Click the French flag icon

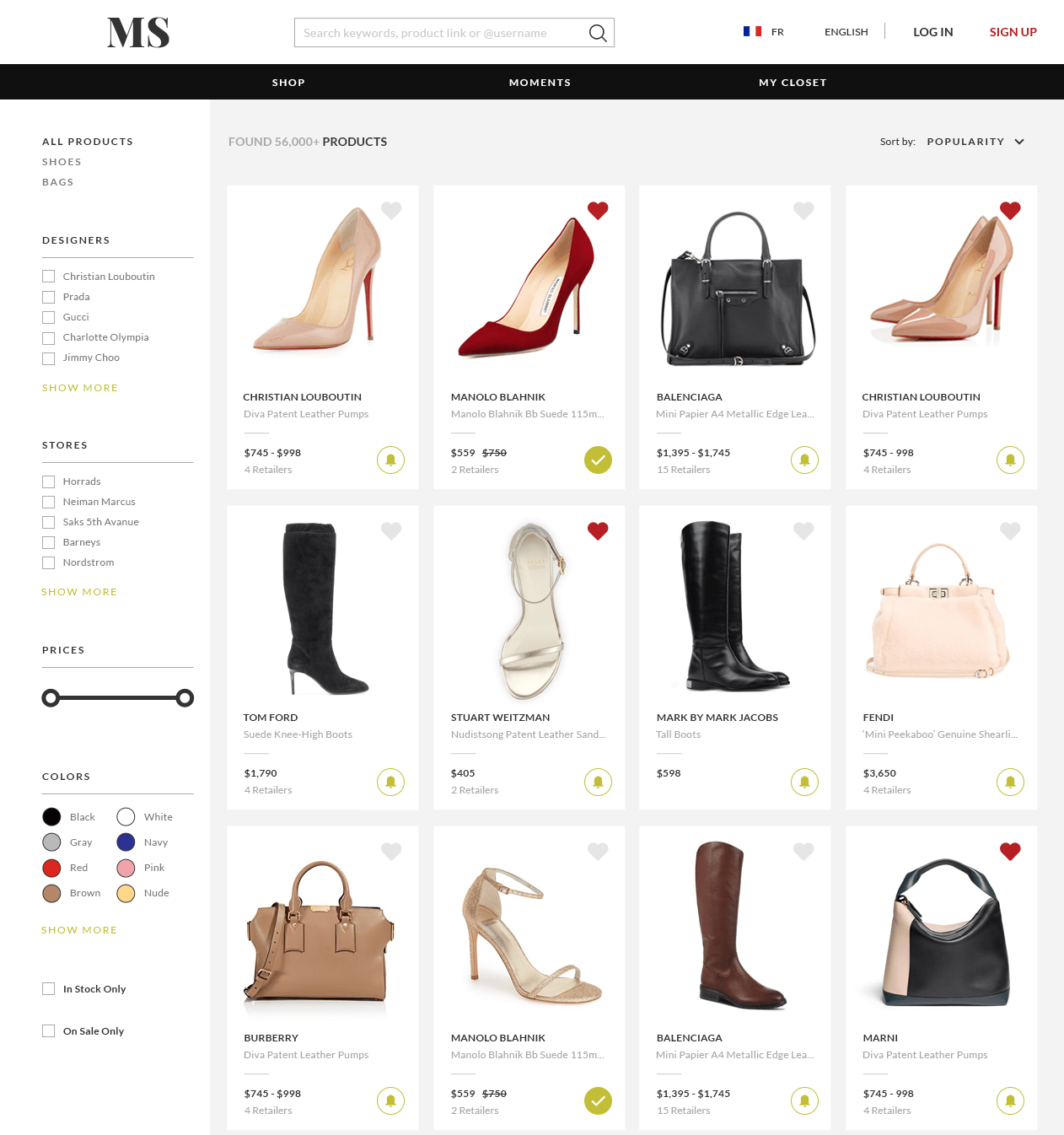[752, 32]
